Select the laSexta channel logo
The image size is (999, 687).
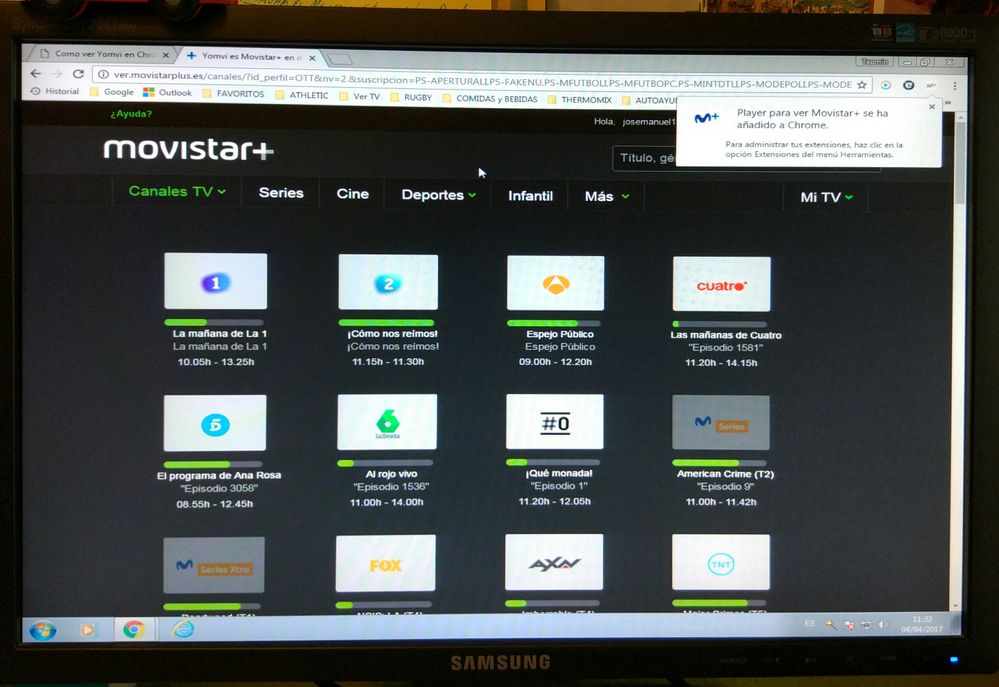pos(386,422)
